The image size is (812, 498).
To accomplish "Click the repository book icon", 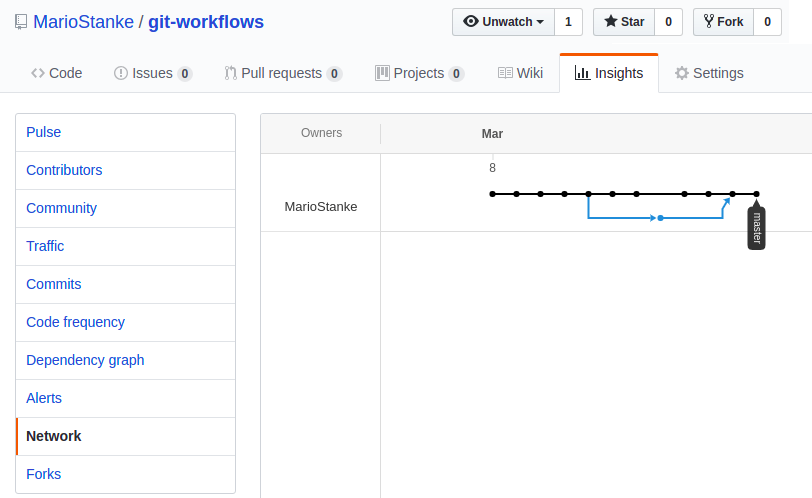I will click(21, 22).
